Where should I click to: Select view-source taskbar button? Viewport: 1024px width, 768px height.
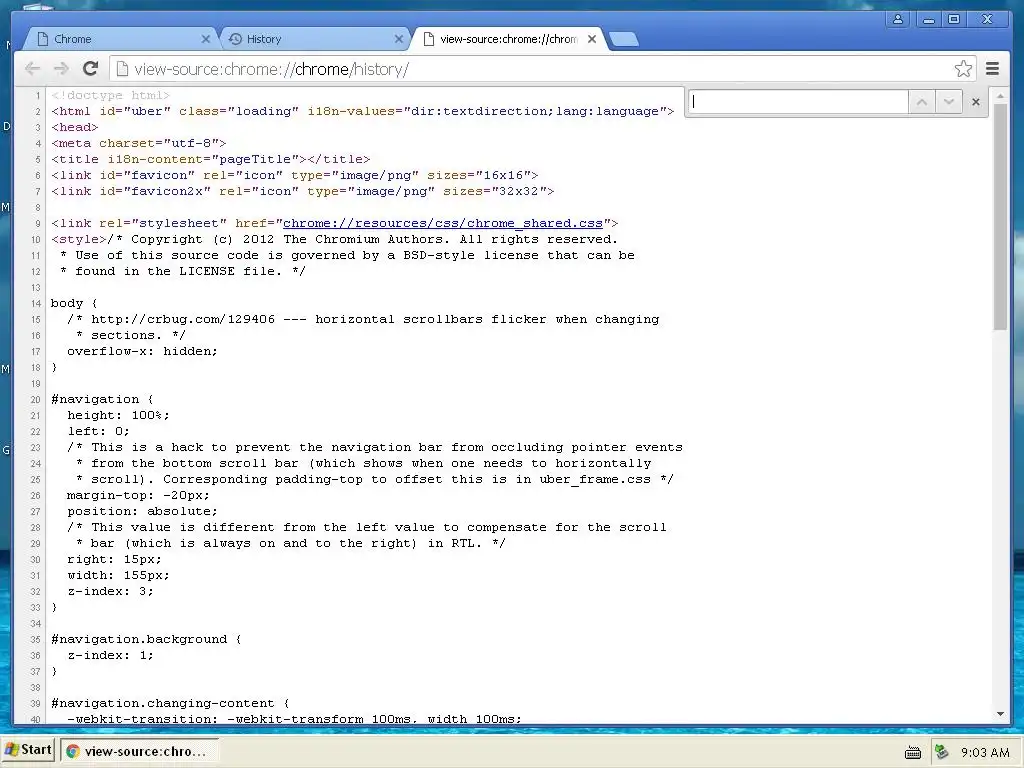pyautogui.click(x=139, y=751)
